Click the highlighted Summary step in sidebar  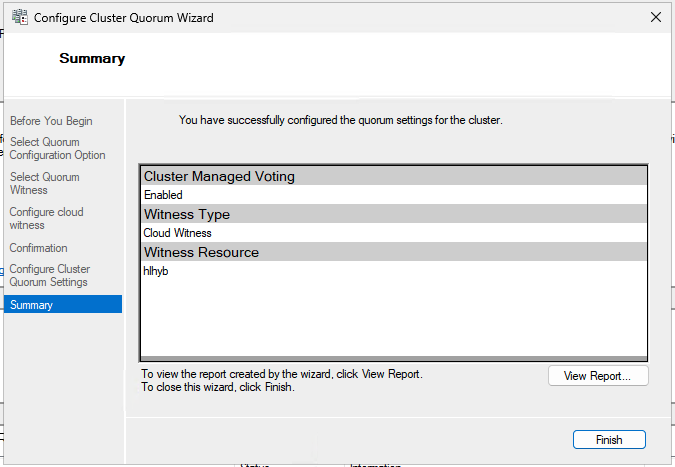tap(32, 305)
